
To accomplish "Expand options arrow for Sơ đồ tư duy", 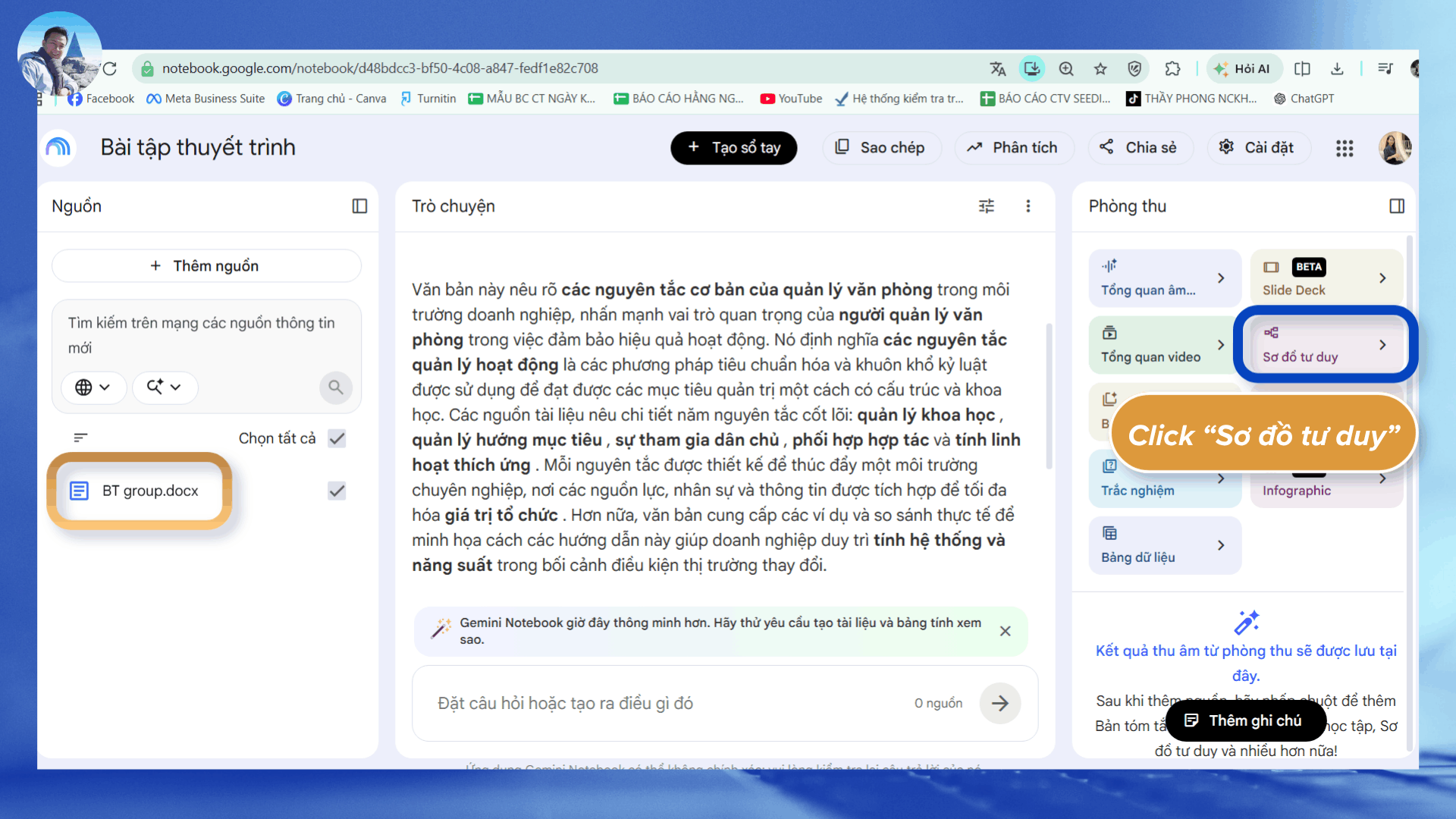I will point(1382,345).
